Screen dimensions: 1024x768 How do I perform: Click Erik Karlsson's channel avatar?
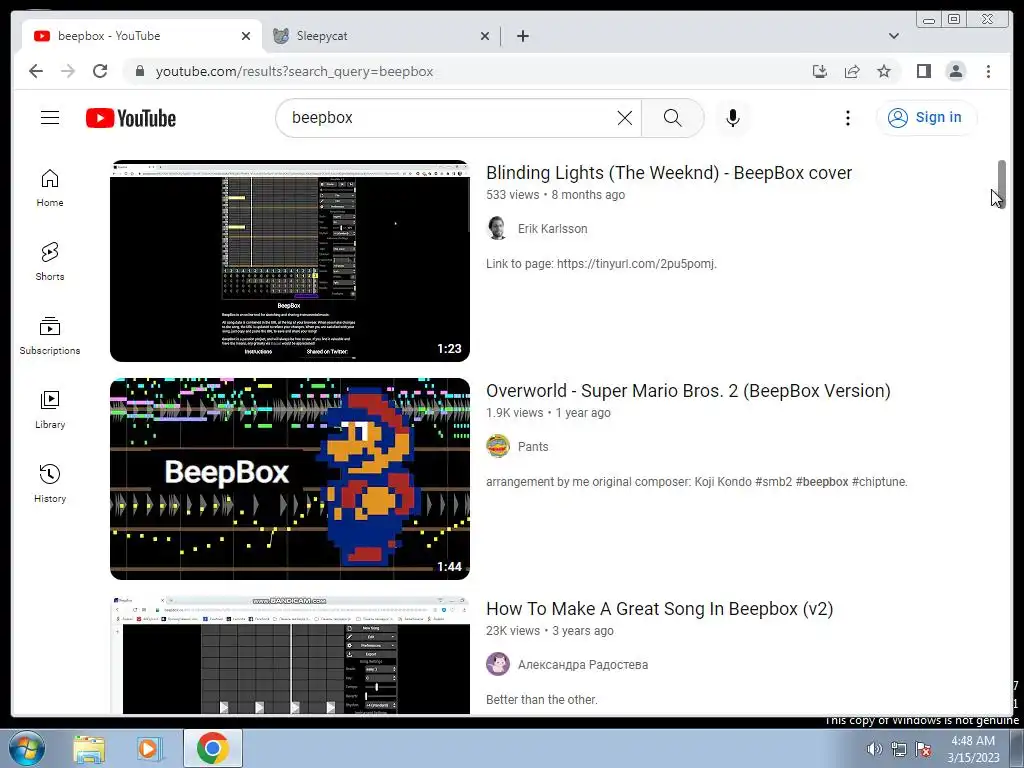[x=498, y=229]
